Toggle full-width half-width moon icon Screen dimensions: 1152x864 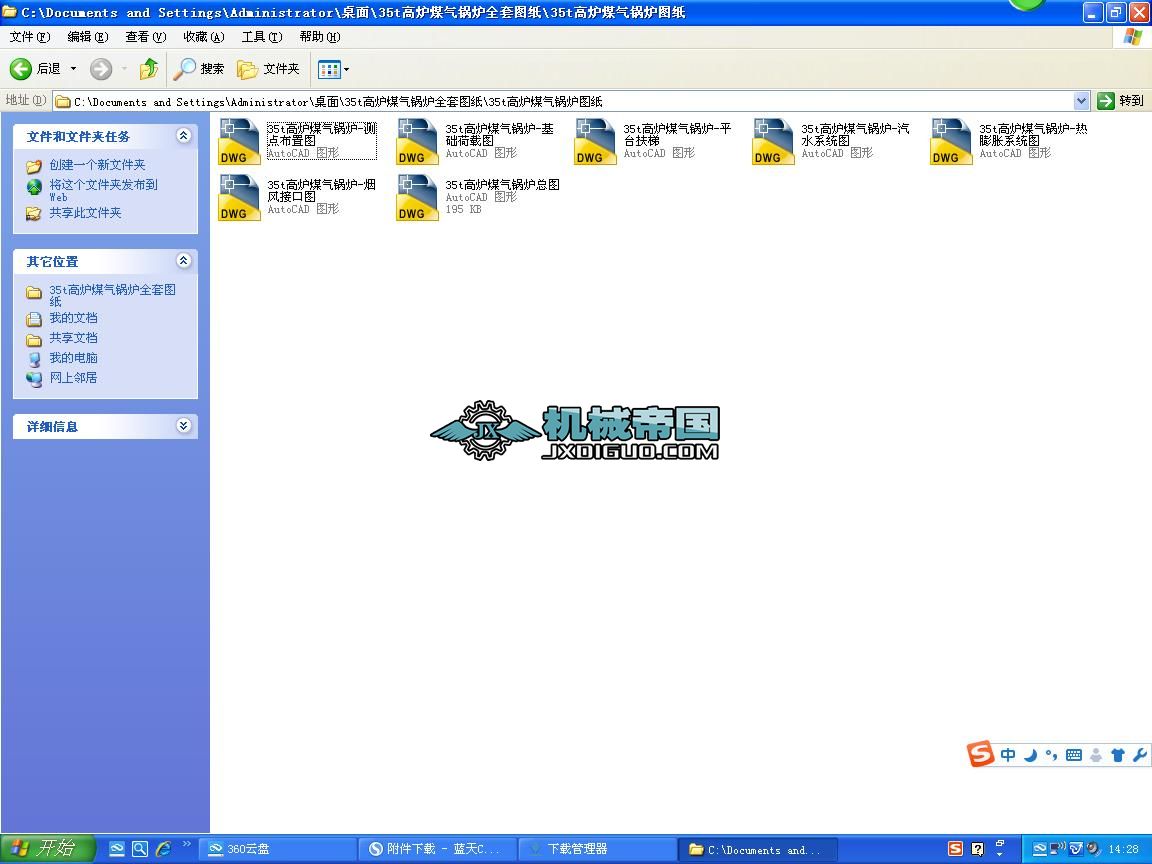coord(1030,755)
